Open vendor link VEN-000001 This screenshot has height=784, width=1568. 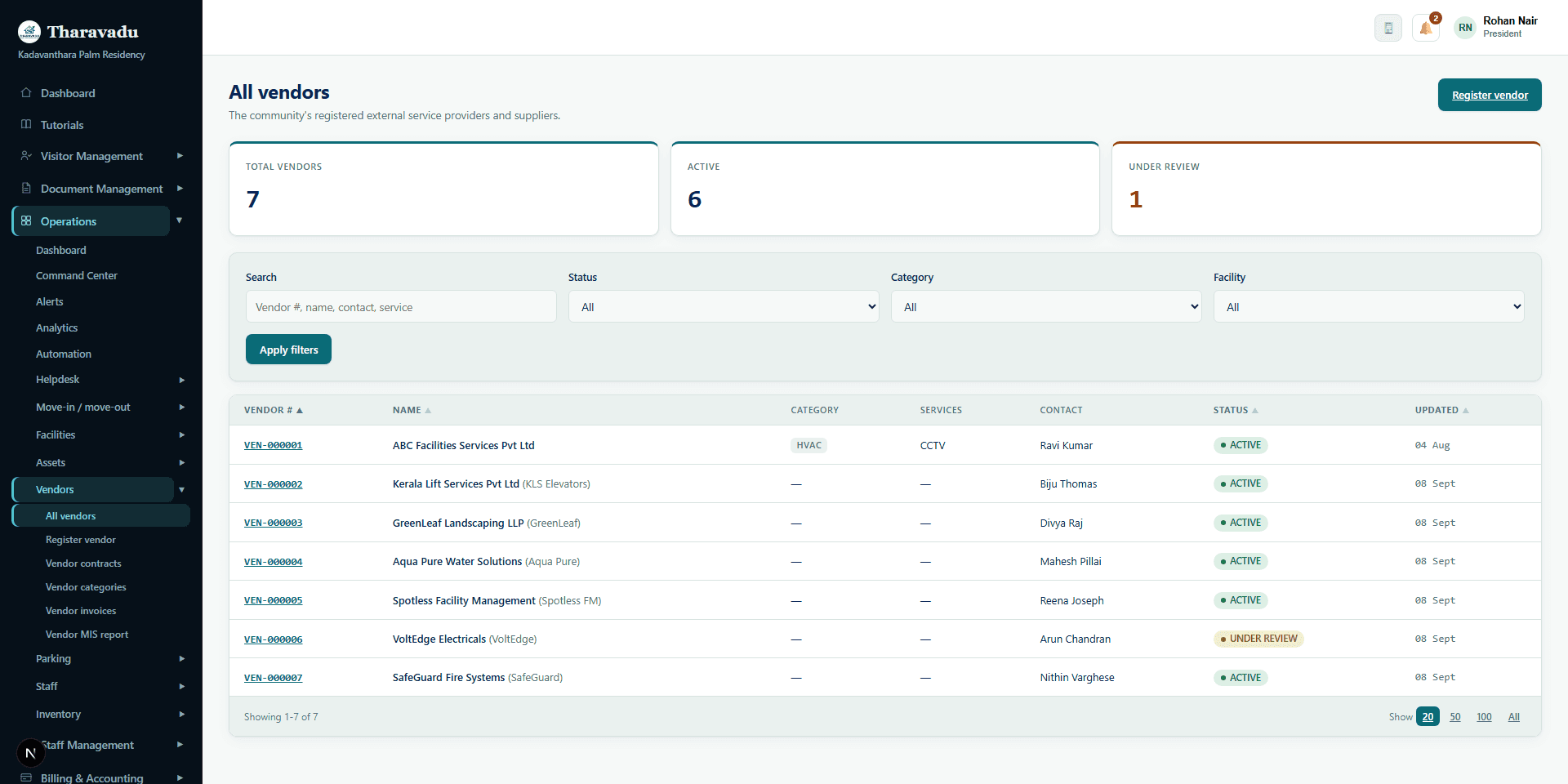point(273,445)
